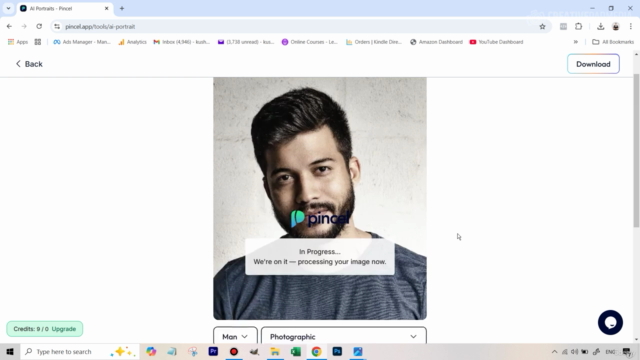The height and width of the screenshot is (360, 640).
Task: Click the page vertical scrollbar
Action: pyautogui.click(x=636, y=151)
